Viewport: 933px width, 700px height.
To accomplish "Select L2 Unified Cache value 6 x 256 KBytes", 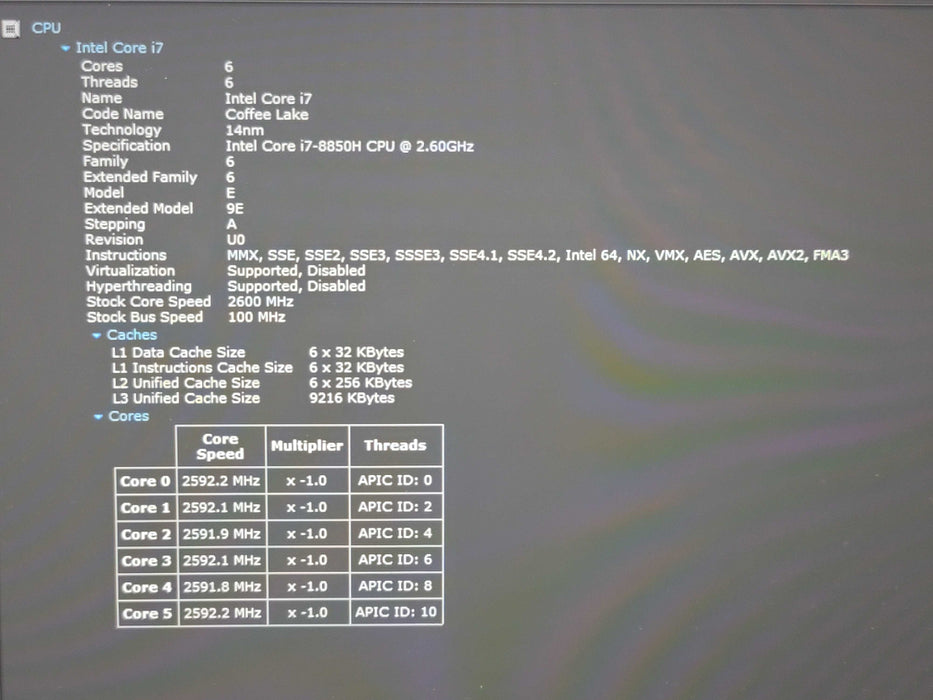I will click(361, 383).
